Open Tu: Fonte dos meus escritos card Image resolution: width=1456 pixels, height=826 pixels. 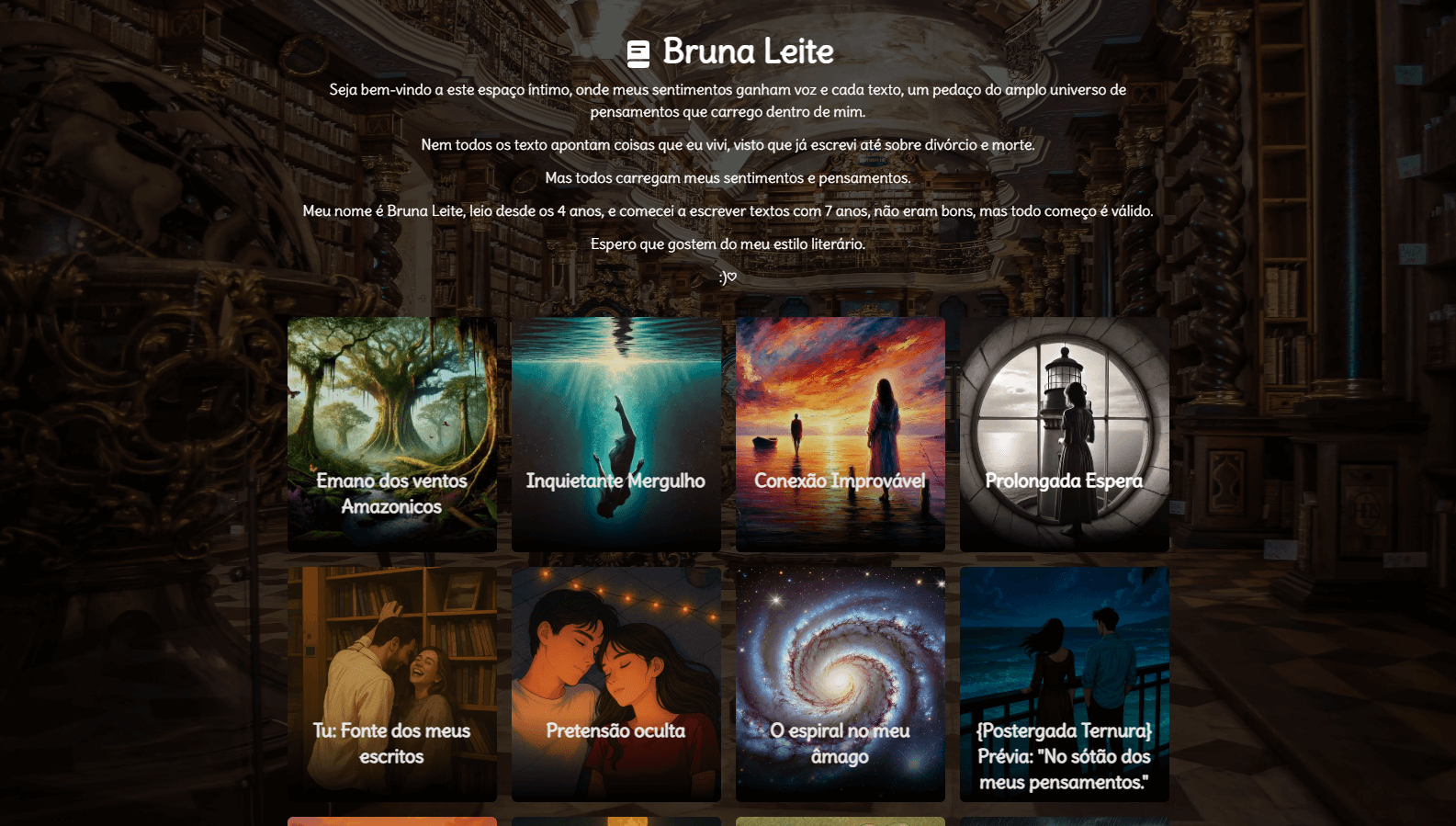pos(392,685)
